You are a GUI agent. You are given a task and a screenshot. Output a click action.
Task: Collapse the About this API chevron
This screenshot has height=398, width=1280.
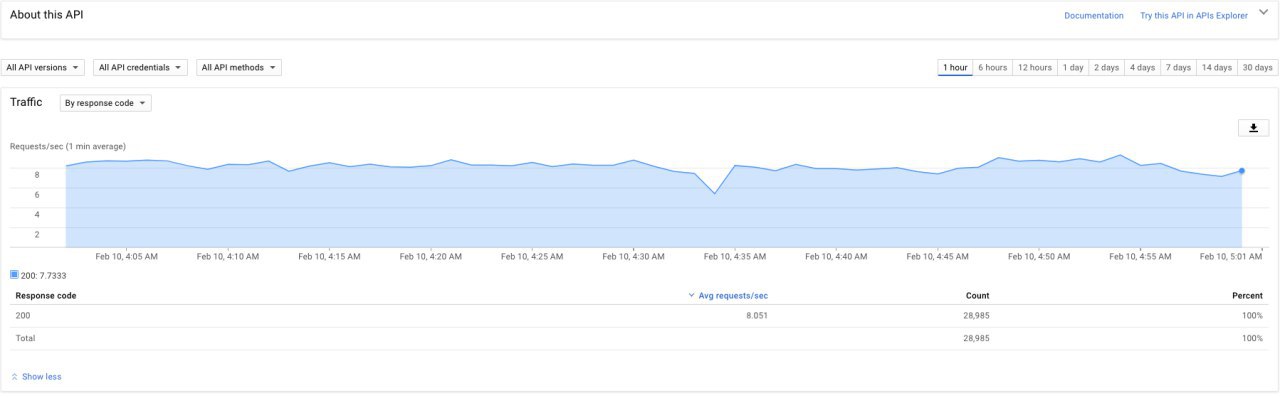coord(1263,13)
